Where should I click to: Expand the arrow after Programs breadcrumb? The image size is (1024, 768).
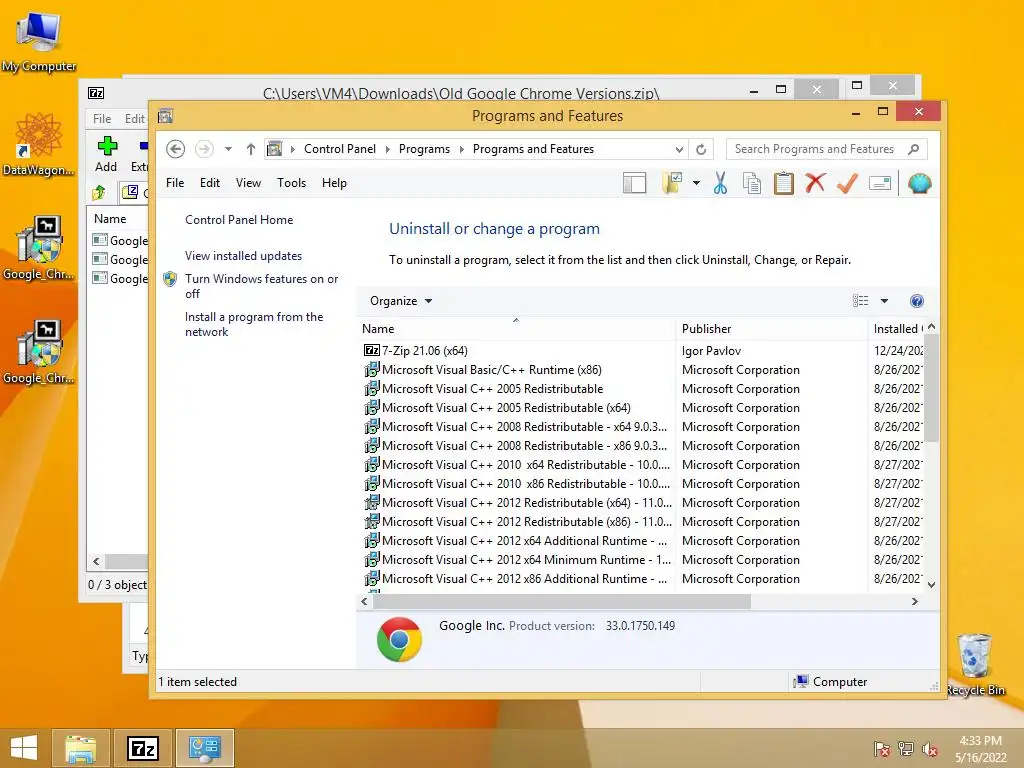tap(462, 150)
